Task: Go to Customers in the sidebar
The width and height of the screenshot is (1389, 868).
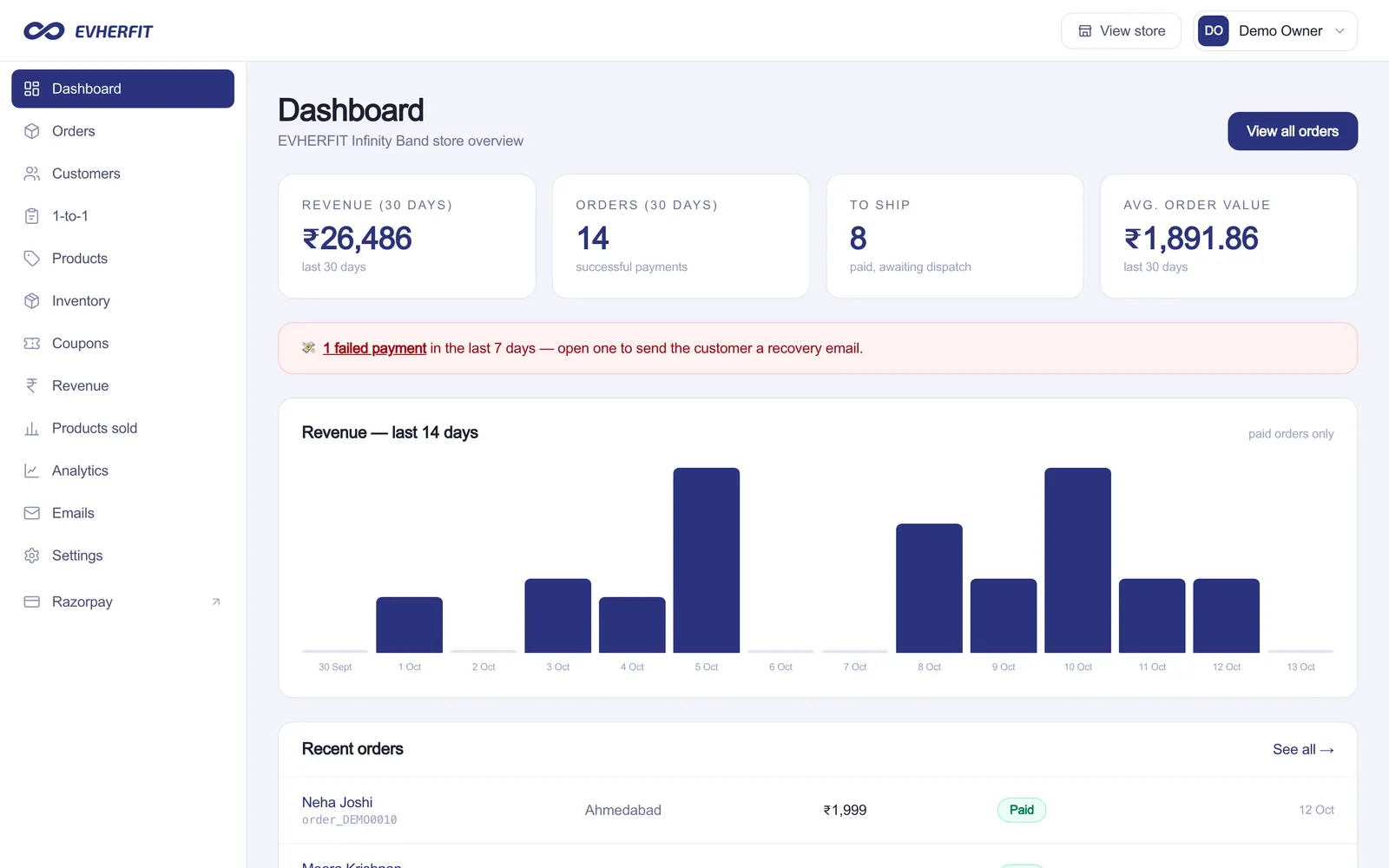Action: pyautogui.click(x=123, y=174)
